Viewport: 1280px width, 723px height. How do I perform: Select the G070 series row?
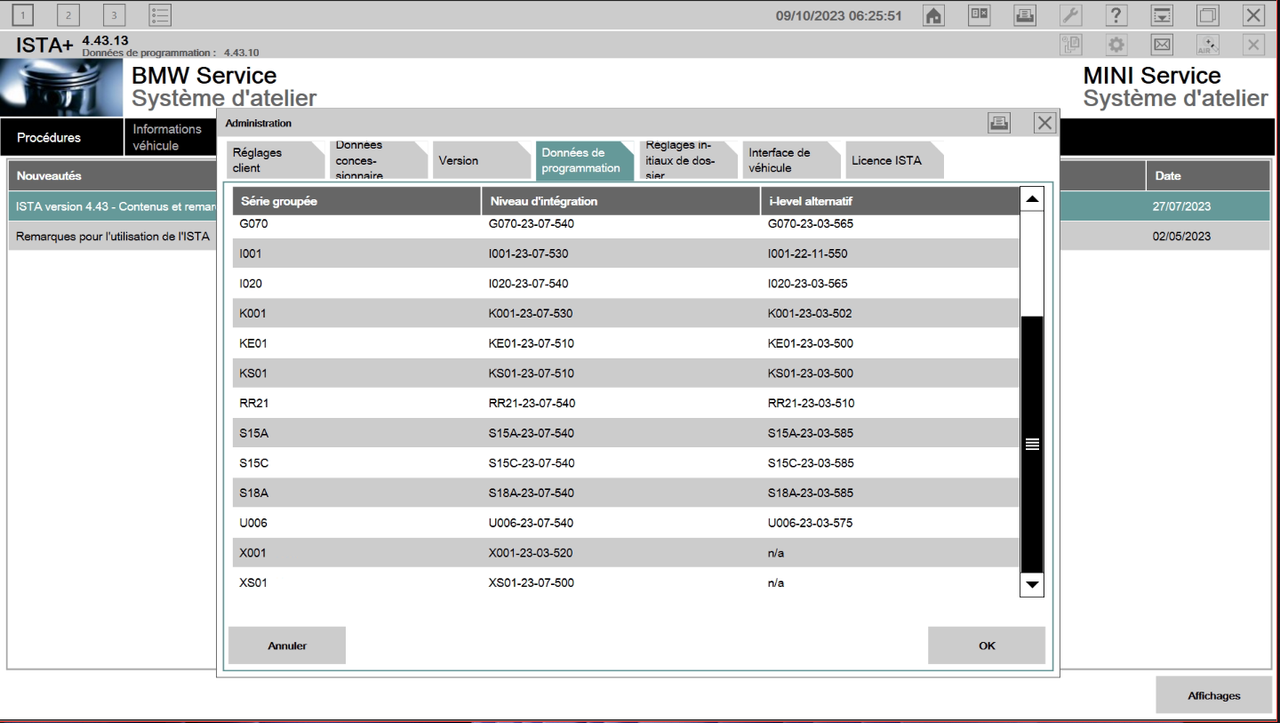pos(626,224)
